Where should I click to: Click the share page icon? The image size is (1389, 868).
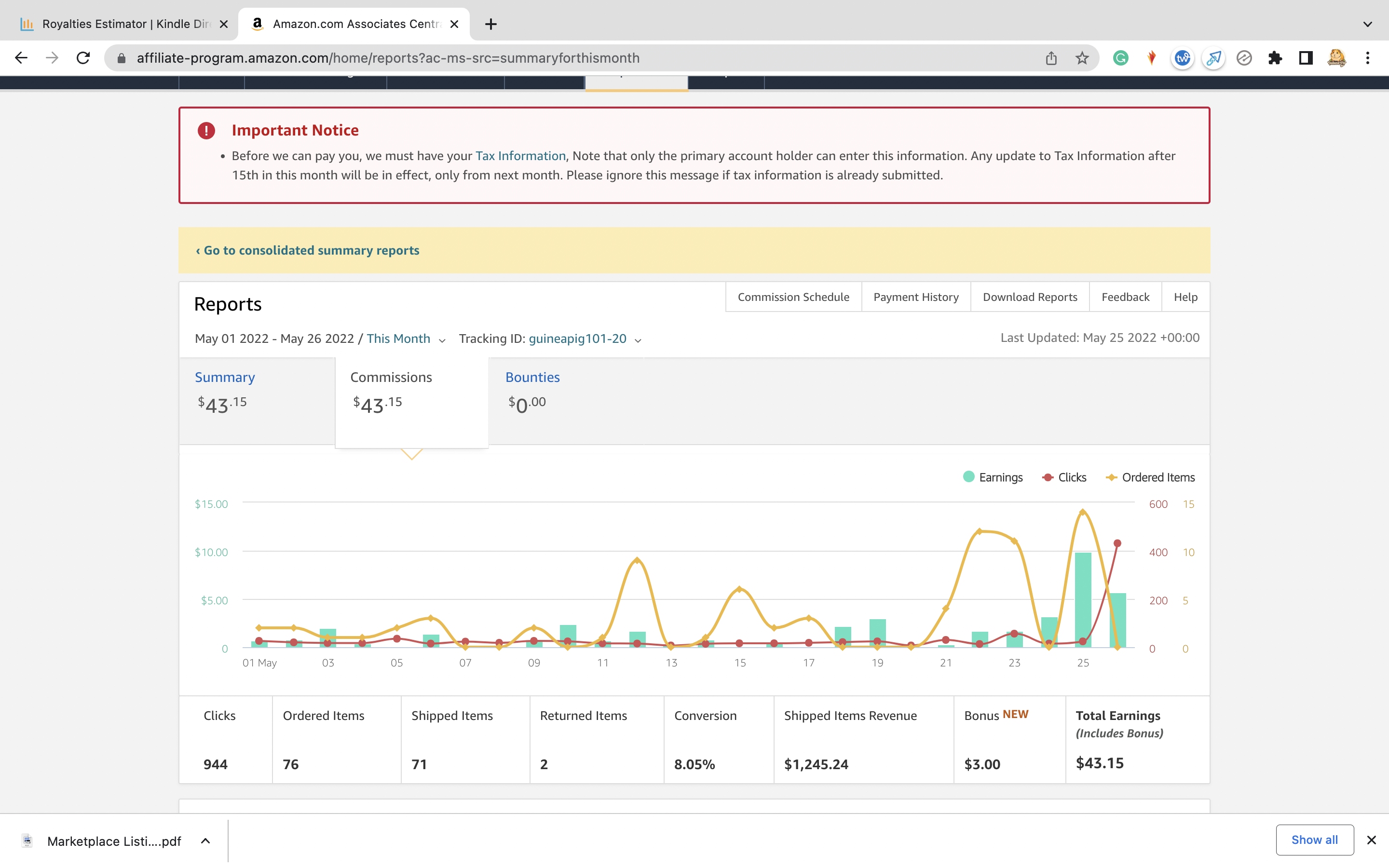pos(1051,58)
